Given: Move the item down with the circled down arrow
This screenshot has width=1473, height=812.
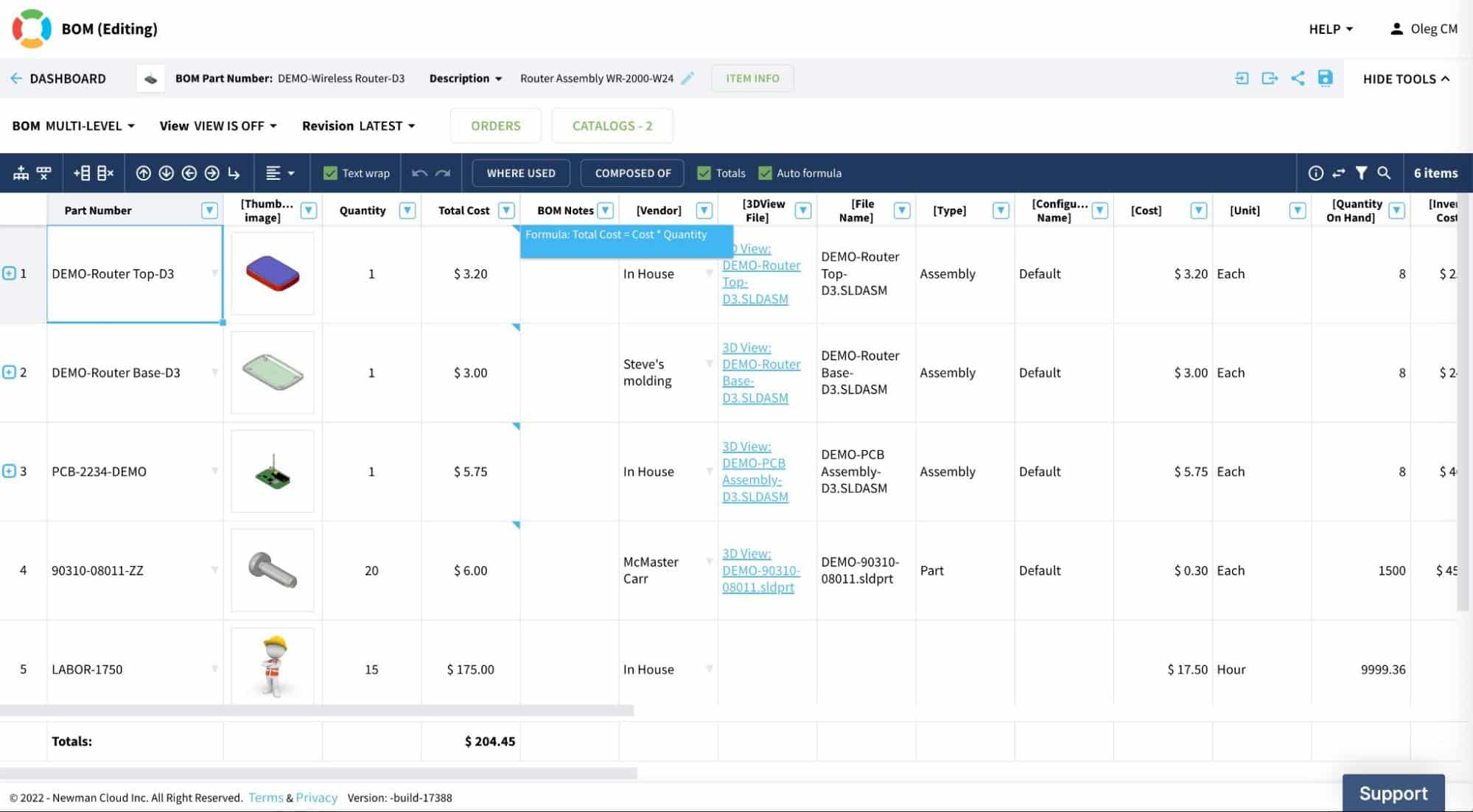Looking at the screenshot, I should pos(167,173).
